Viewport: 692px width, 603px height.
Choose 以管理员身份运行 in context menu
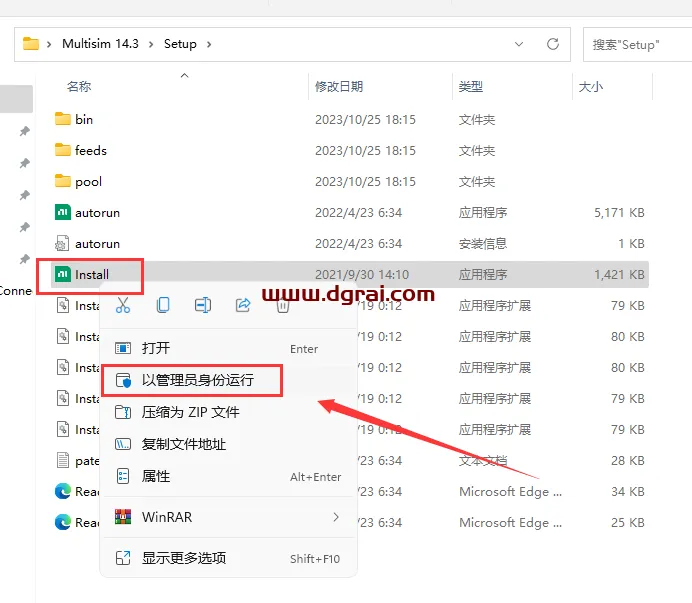[228, 380]
